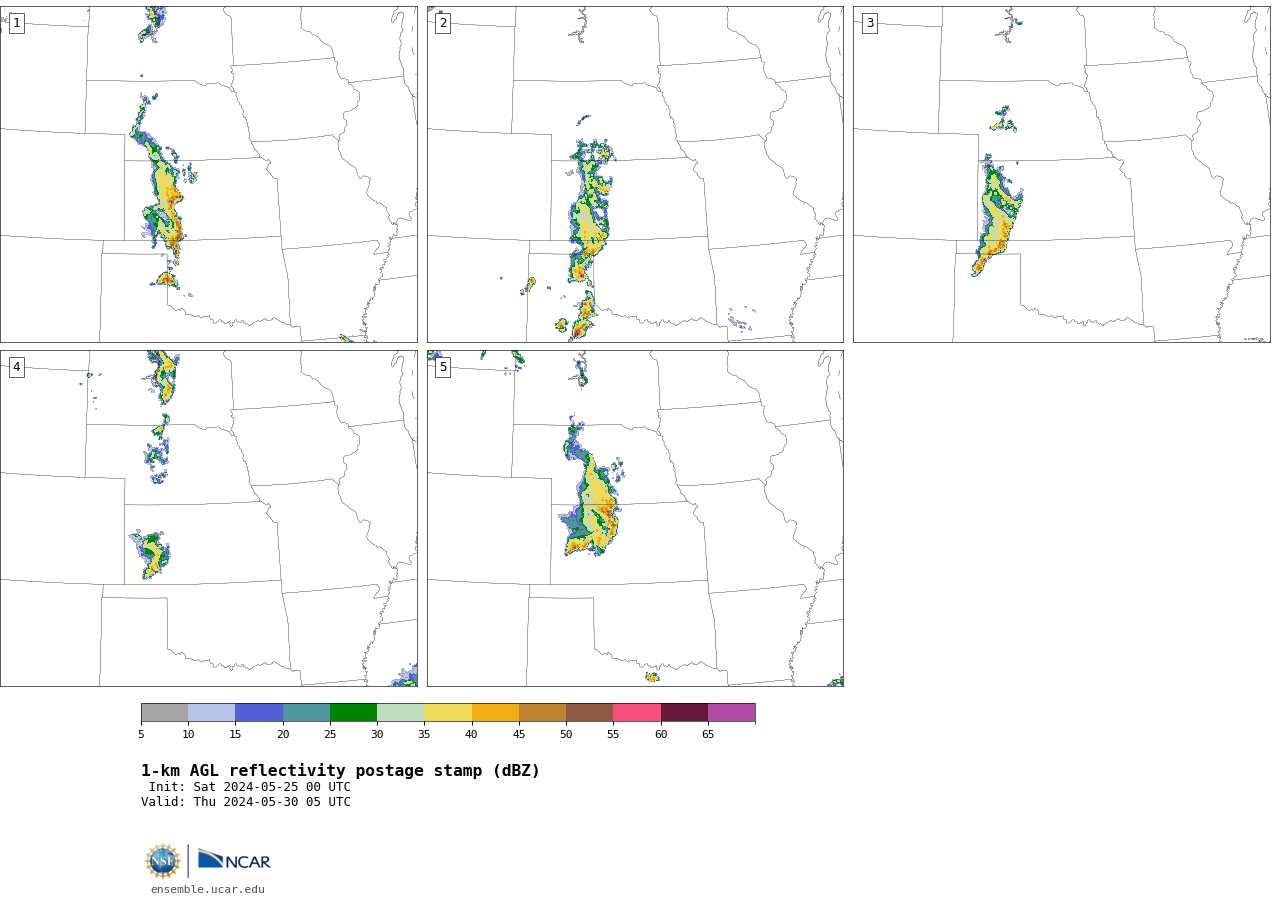Click the colorbar tick label 65
This screenshot has height=901, width=1280.
click(708, 735)
